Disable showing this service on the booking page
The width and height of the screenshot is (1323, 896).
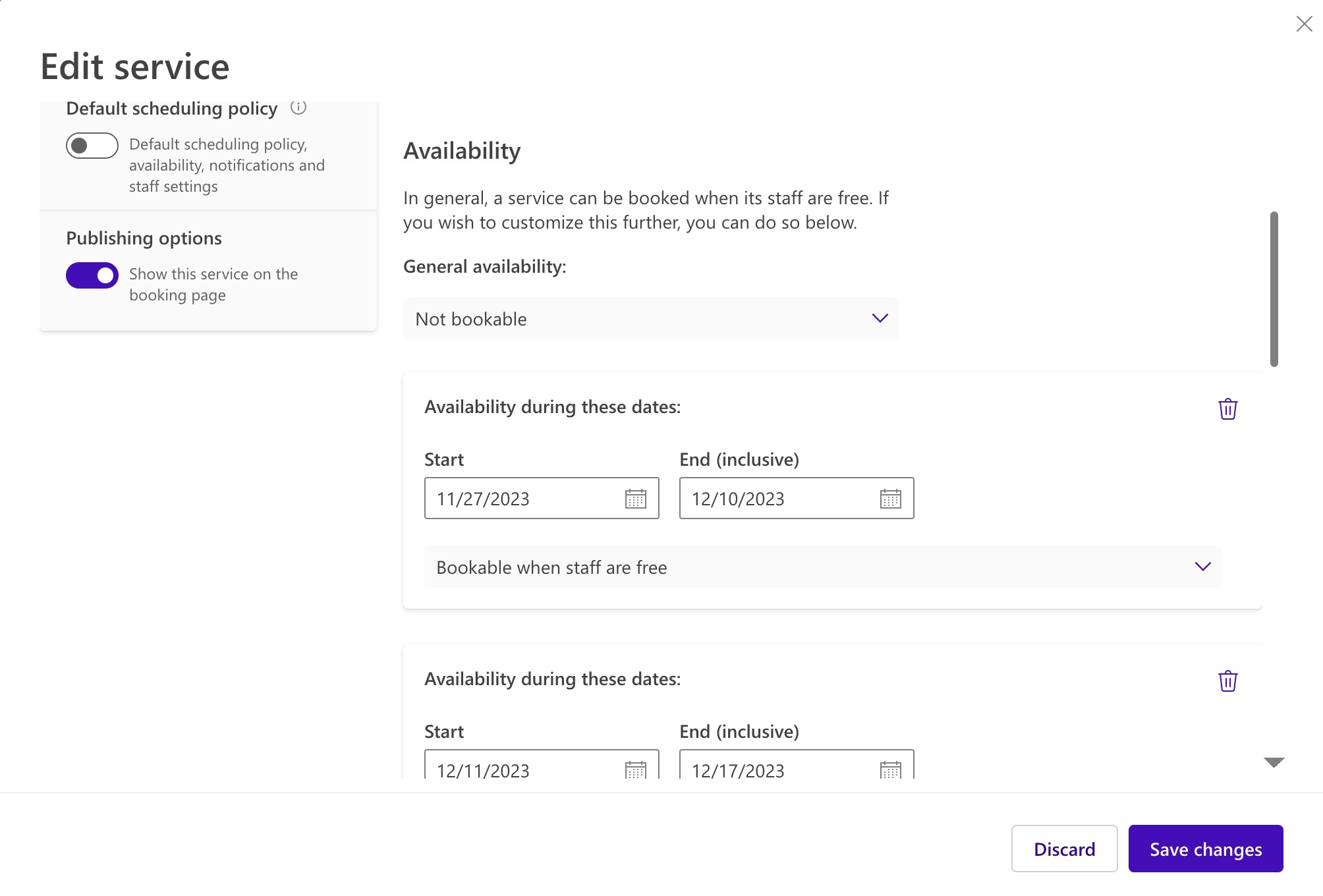click(92, 275)
